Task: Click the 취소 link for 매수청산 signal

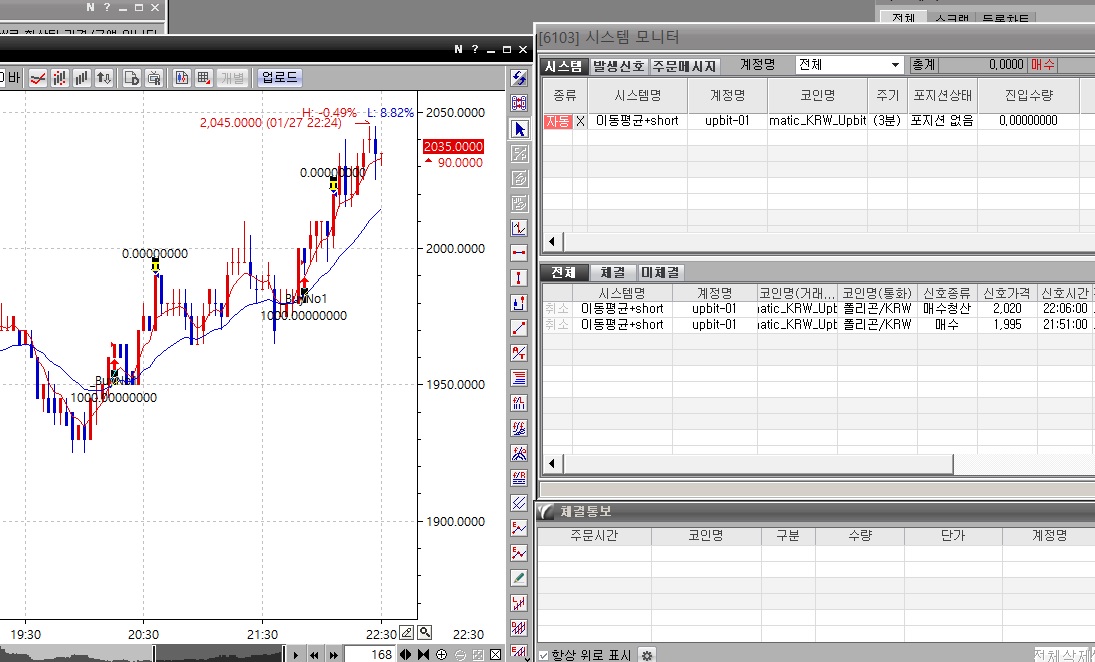Action: (x=556, y=309)
